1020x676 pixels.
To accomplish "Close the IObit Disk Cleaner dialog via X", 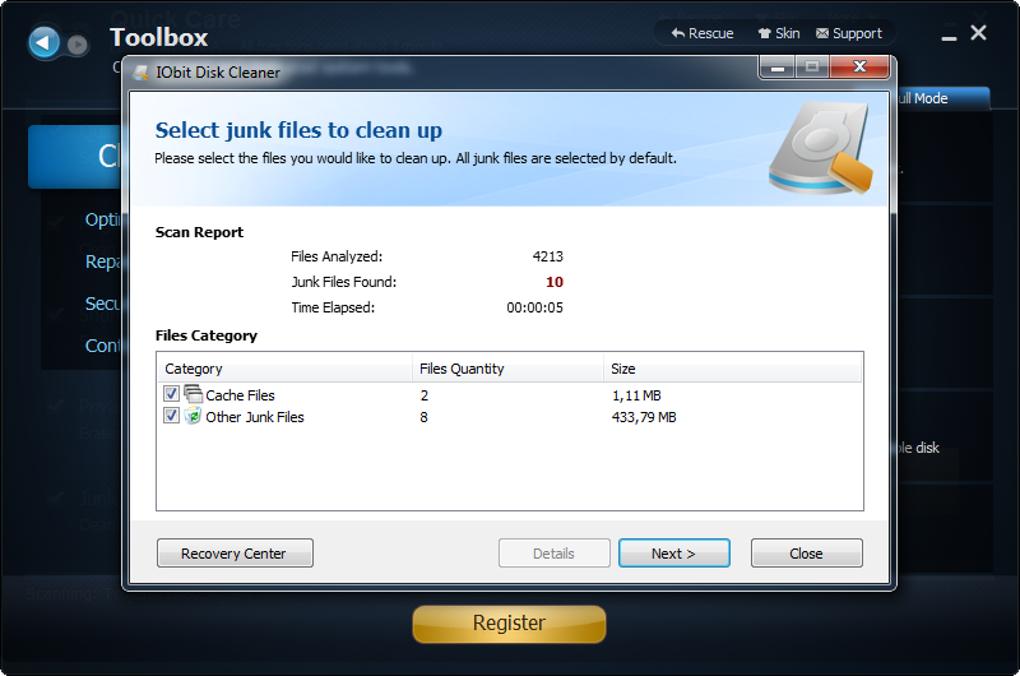I will pyautogui.click(x=860, y=66).
